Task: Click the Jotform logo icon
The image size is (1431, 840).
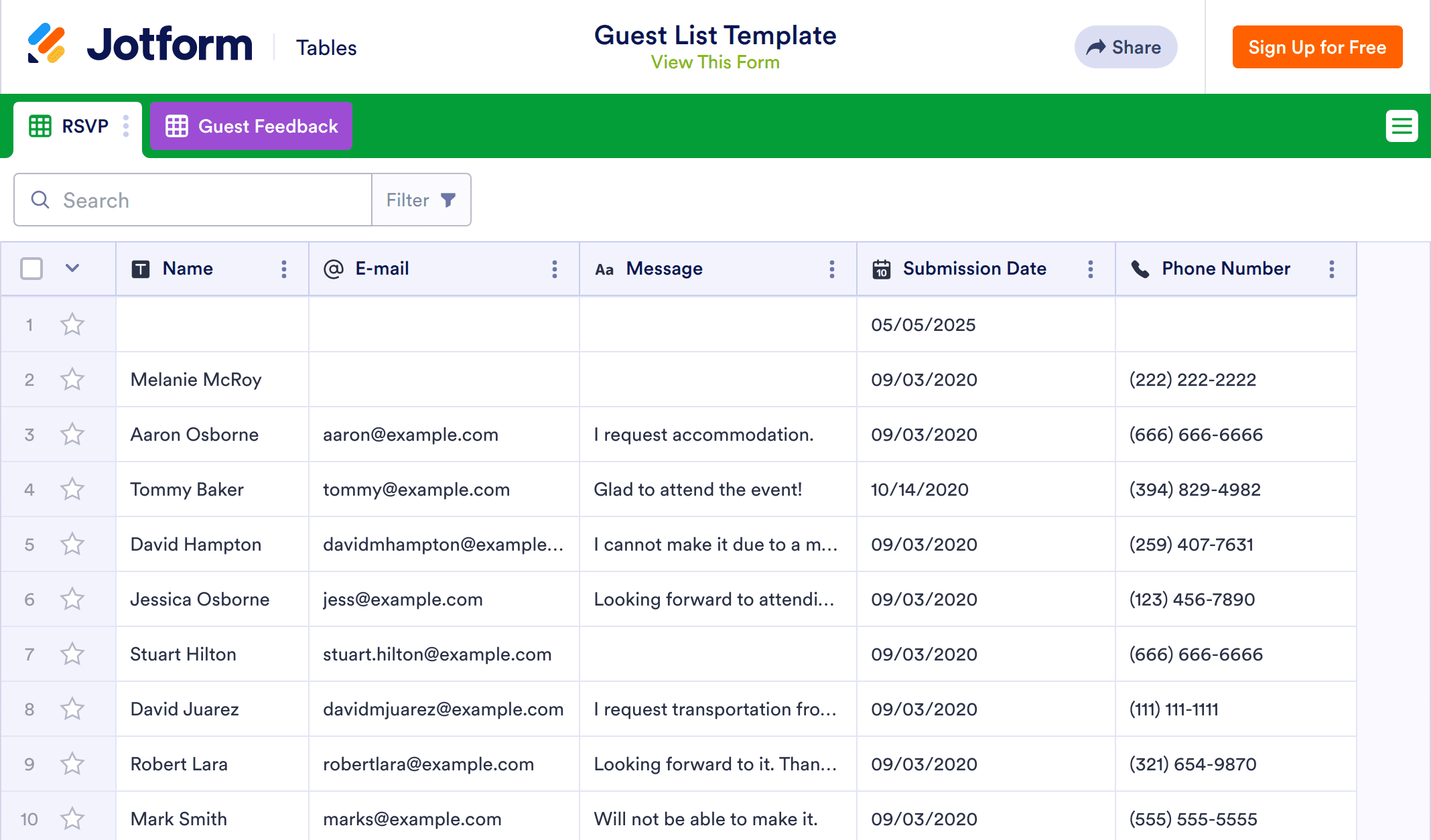Action: tap(46, 44)
